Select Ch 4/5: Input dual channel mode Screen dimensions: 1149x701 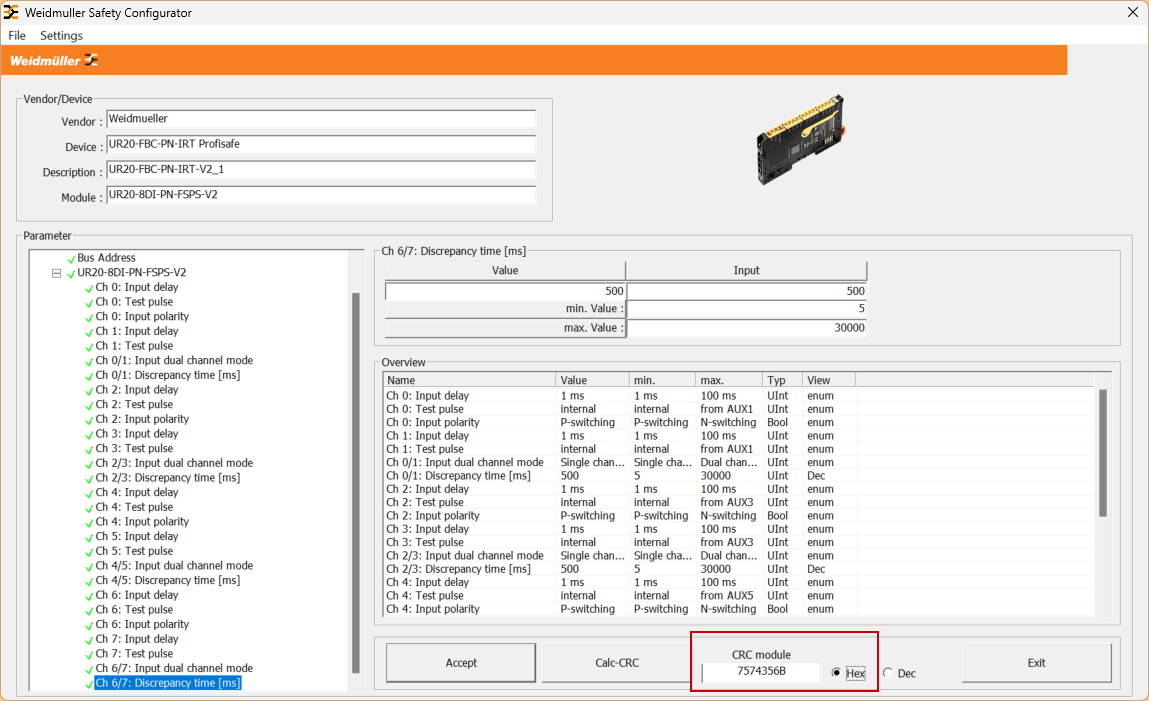click(x=174, y=565)
